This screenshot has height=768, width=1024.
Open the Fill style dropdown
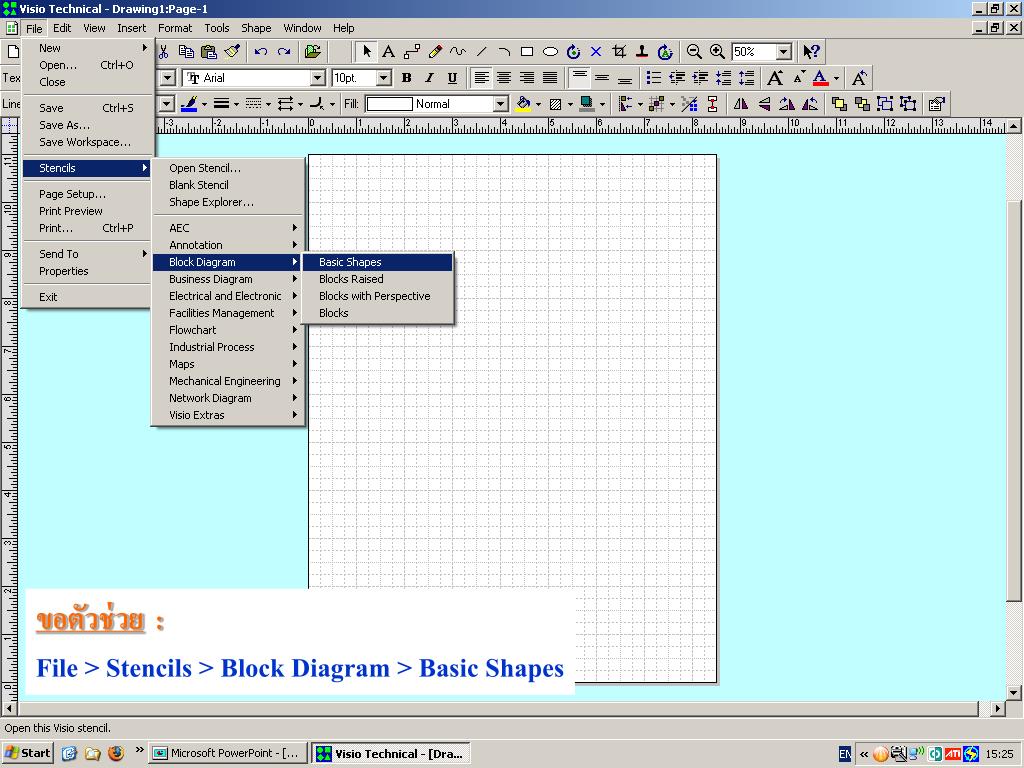click(x=500, y=104)
